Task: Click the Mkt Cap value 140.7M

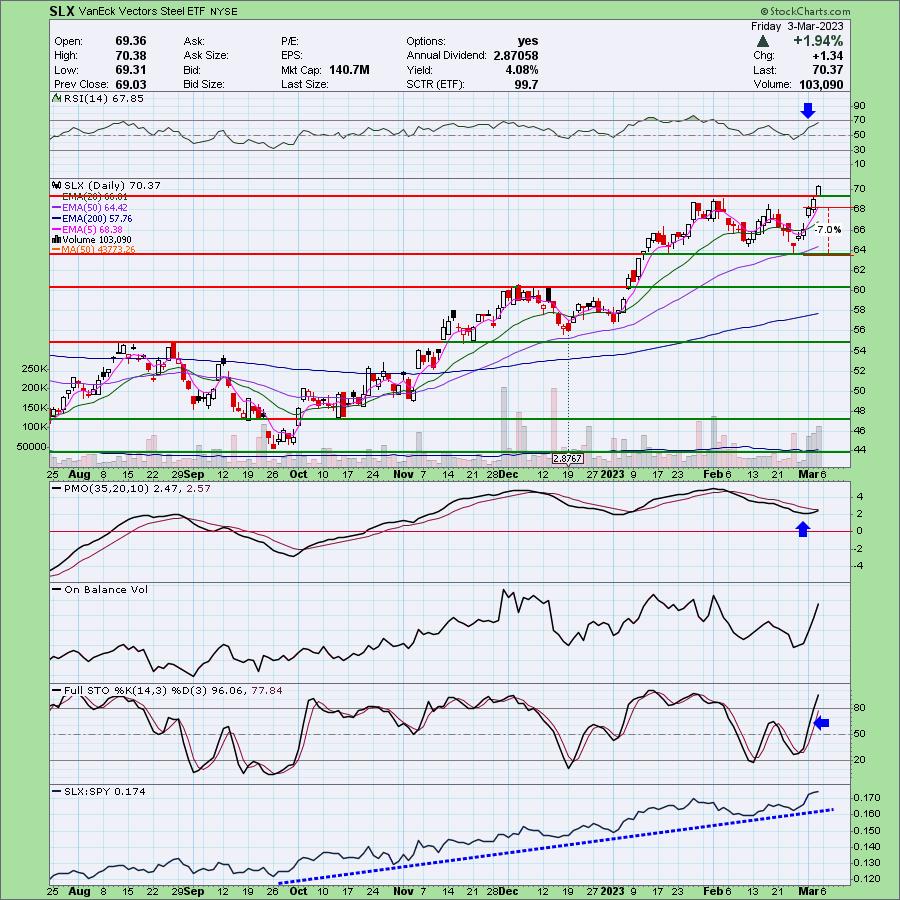Action: point(349,69)
